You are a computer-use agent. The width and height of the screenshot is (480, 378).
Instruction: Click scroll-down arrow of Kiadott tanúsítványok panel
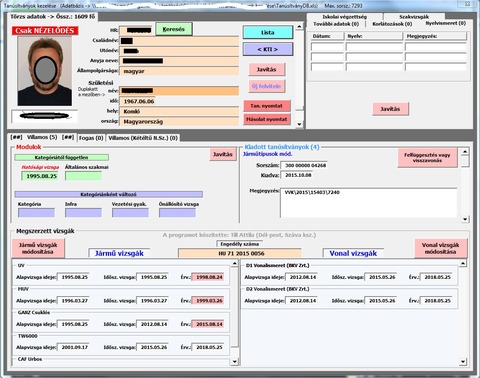click(x=465, y=219)
